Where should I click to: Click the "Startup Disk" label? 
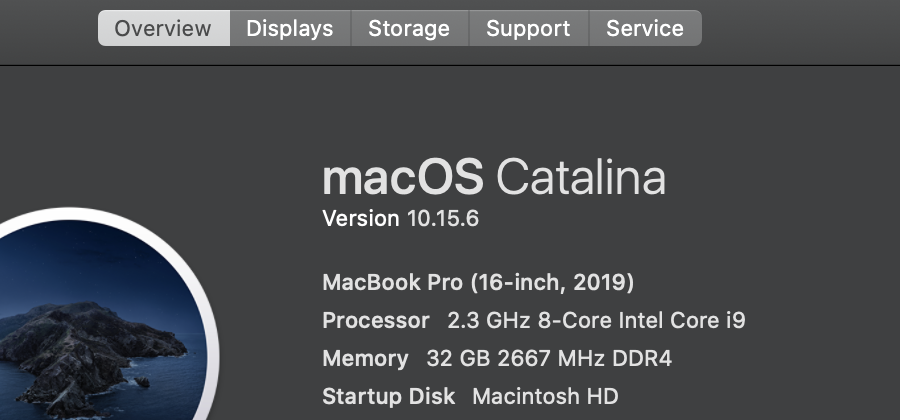tap(388, 396)
